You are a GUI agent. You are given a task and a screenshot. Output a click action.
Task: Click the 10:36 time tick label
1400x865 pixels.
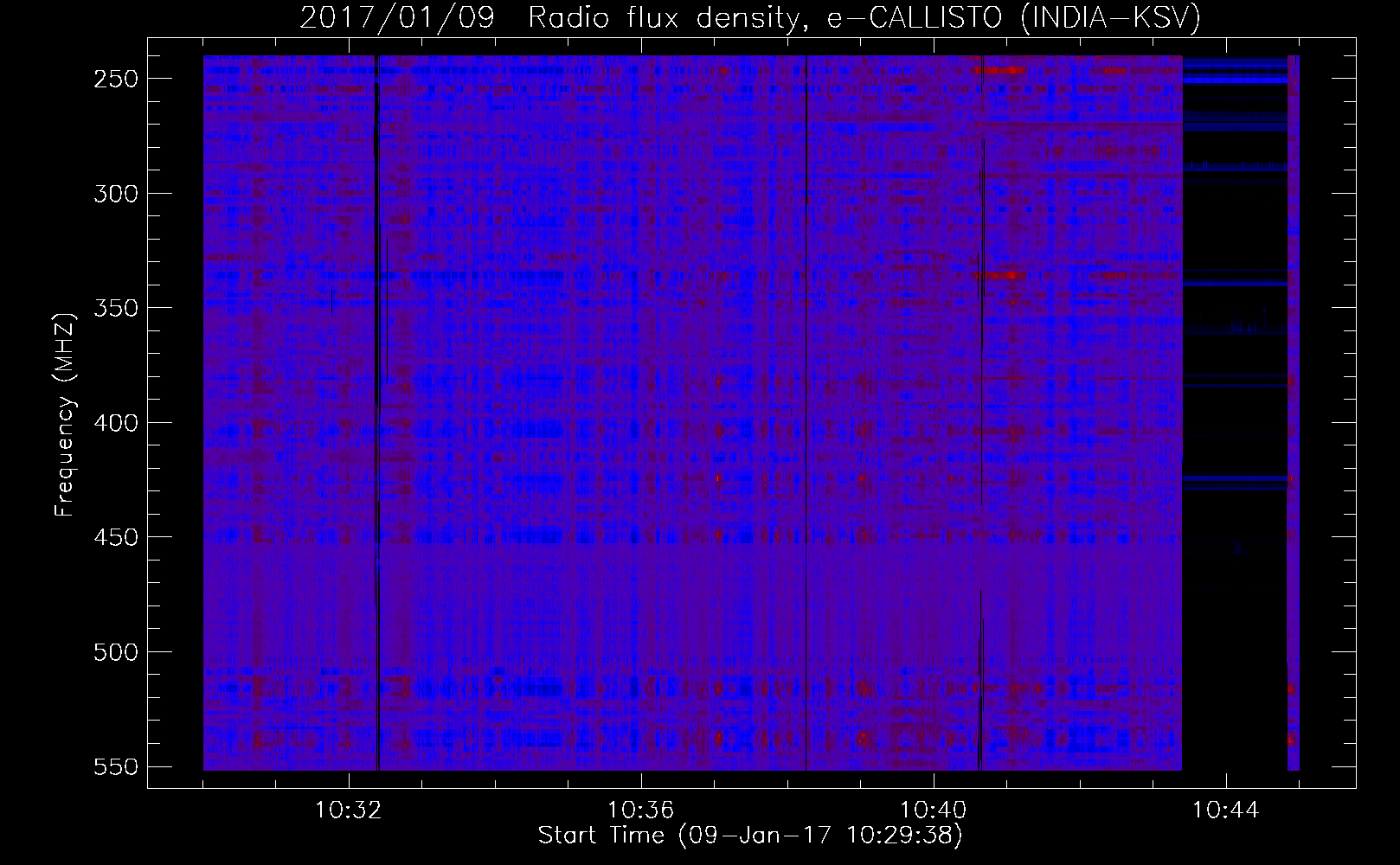641,811
